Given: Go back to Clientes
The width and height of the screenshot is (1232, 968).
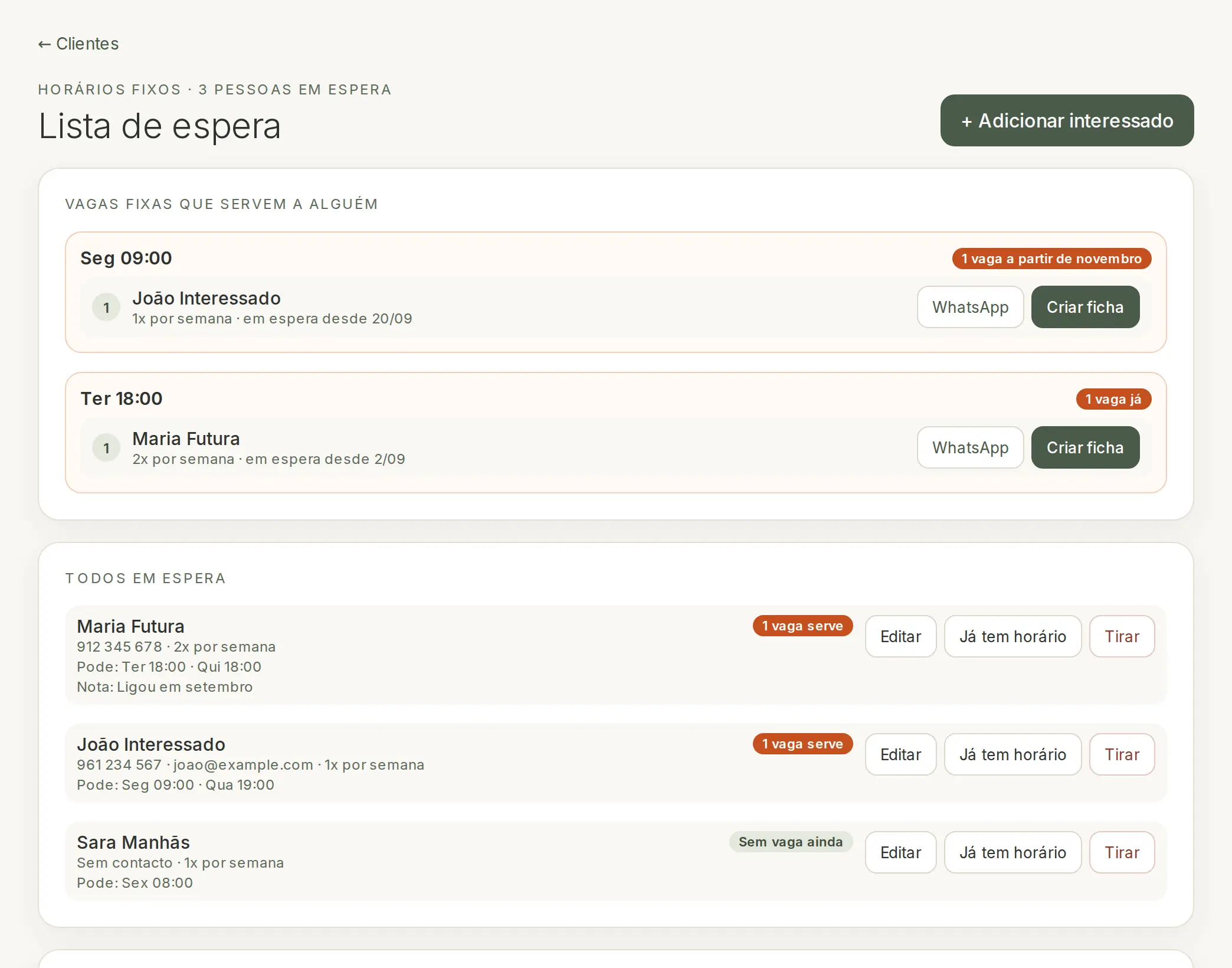Looking at the screenshot, I should click(x=78, y=44).
